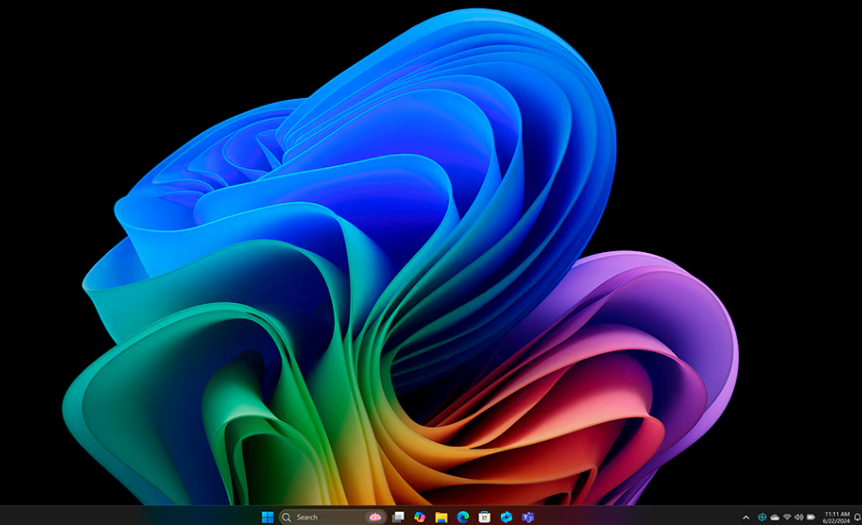
Task: Open File Explorer folder icon
Action: 441,517
